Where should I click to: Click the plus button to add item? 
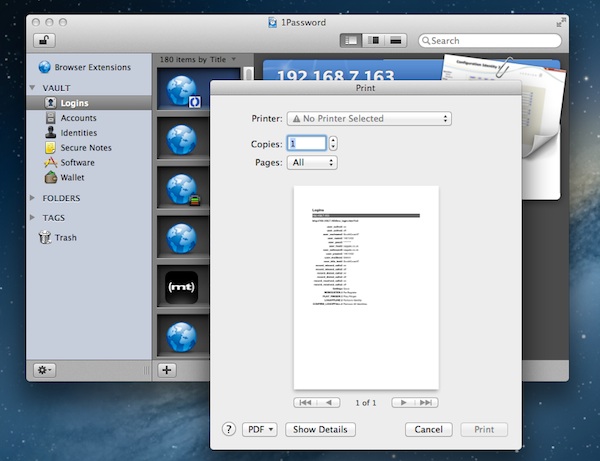point(166,370)
